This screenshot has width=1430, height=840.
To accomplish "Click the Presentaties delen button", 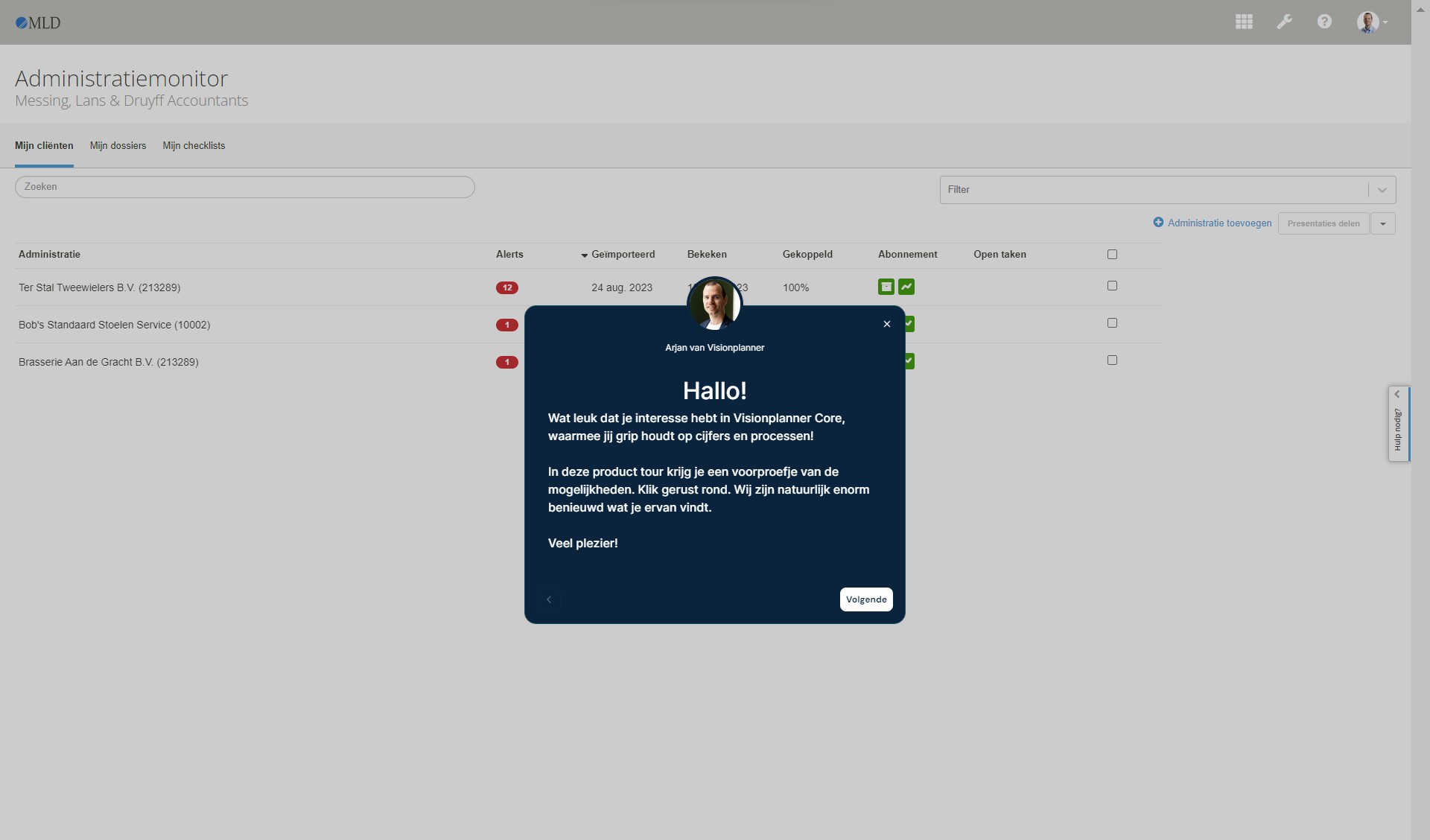I will tap(1323, 223).
